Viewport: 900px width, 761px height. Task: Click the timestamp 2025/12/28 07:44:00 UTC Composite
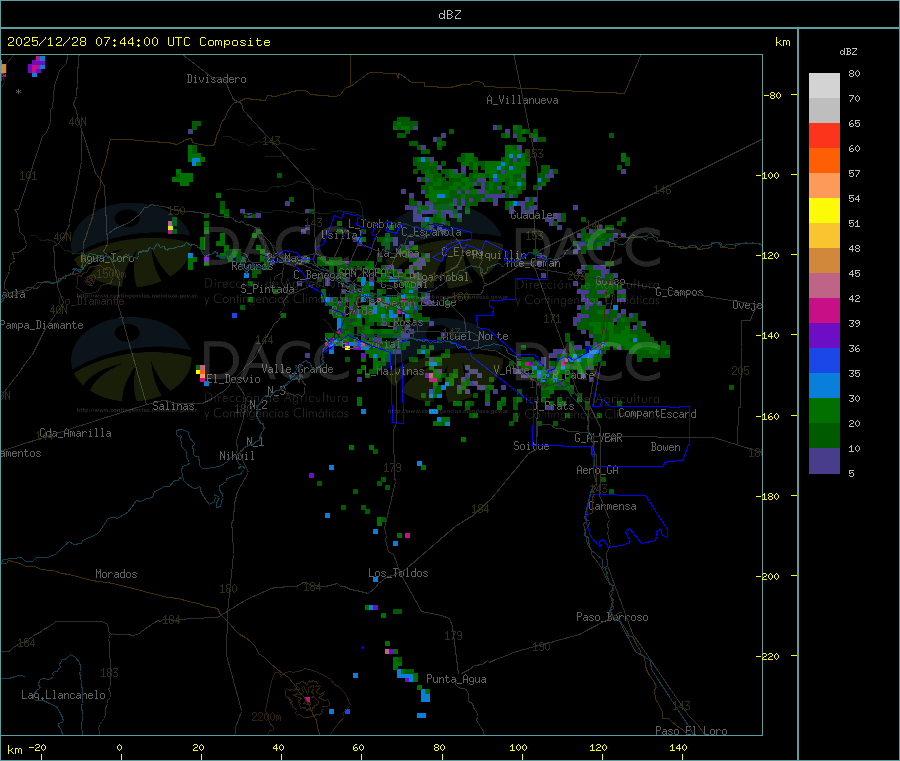pos(138,42)
